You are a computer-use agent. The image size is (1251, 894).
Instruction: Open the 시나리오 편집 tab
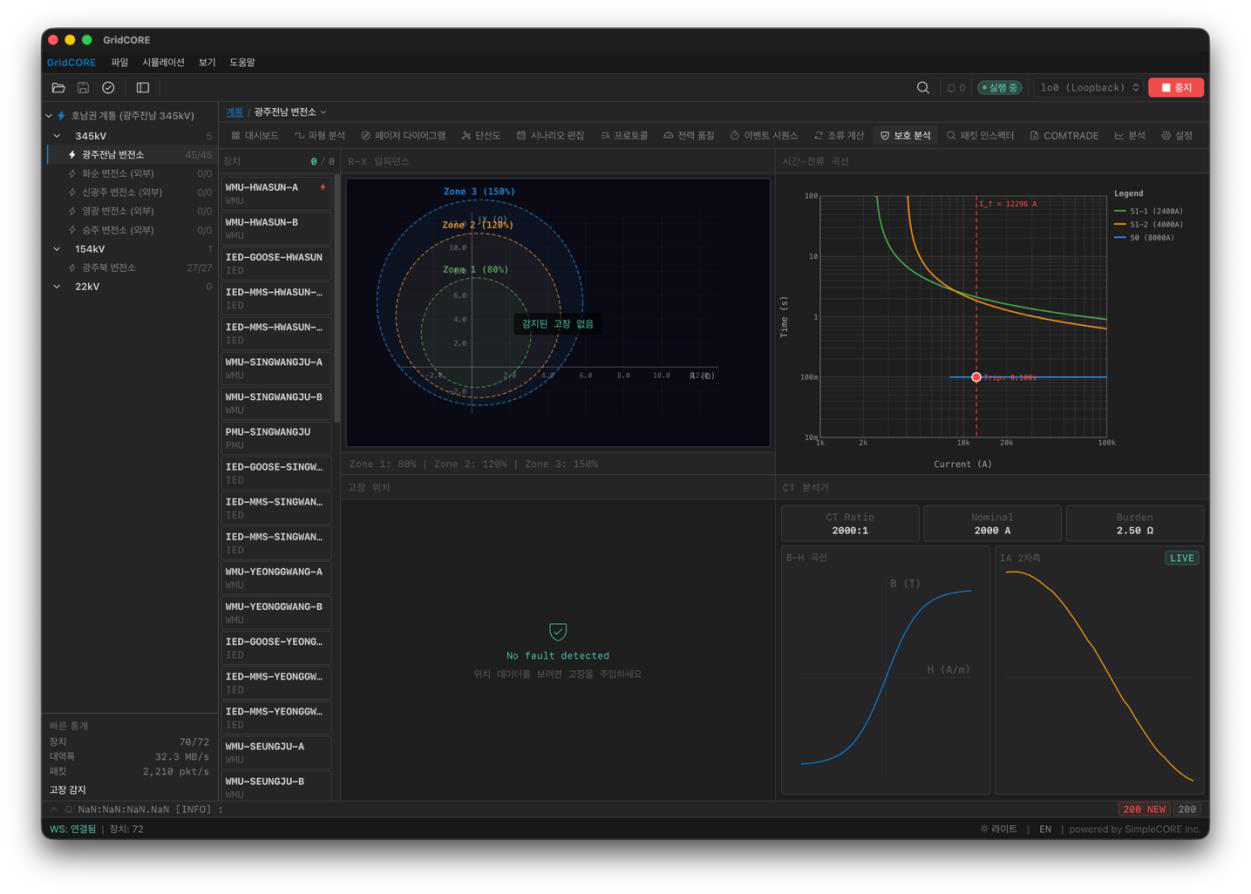551,135
